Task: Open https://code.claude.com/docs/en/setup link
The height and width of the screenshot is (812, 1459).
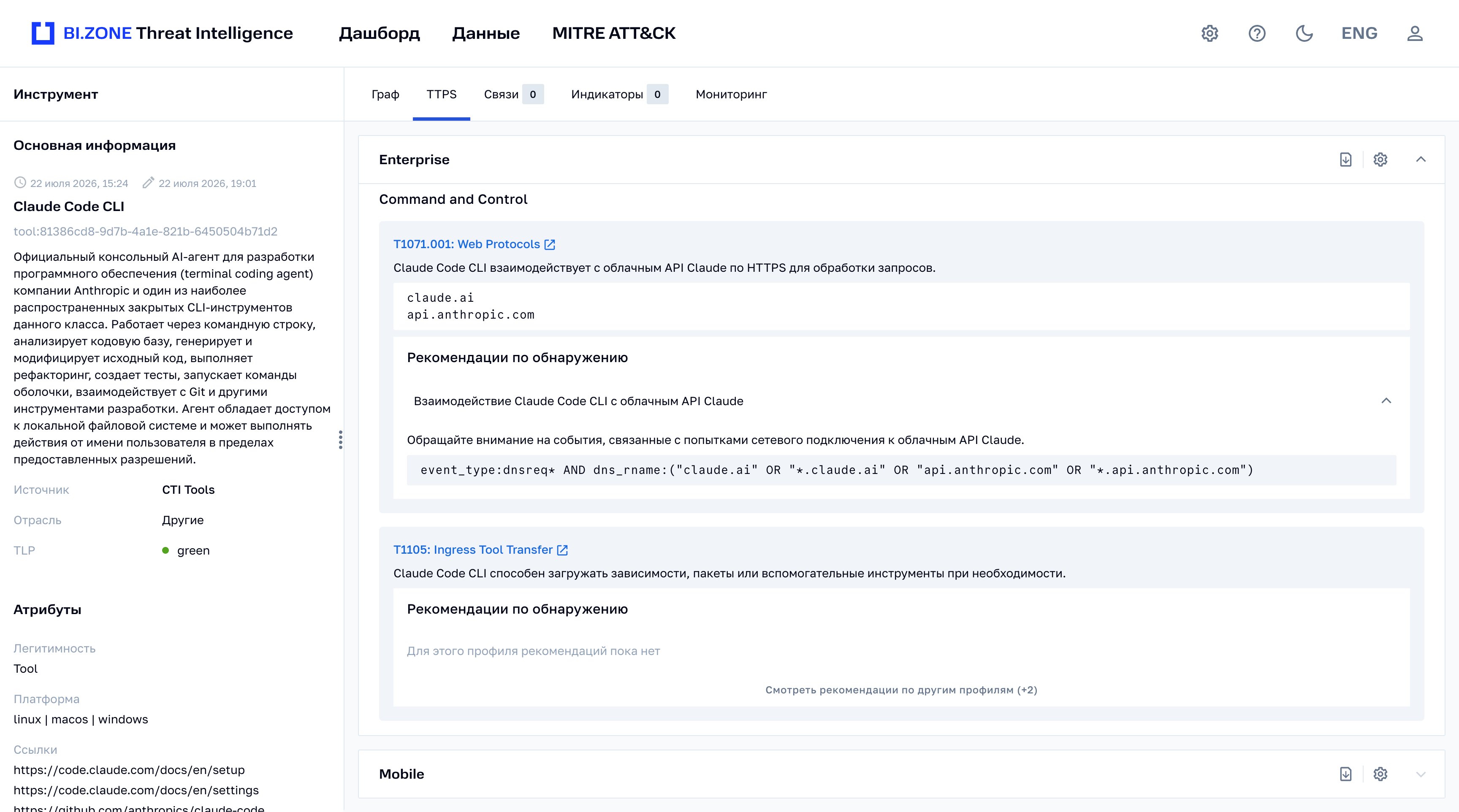Action: 129,770
